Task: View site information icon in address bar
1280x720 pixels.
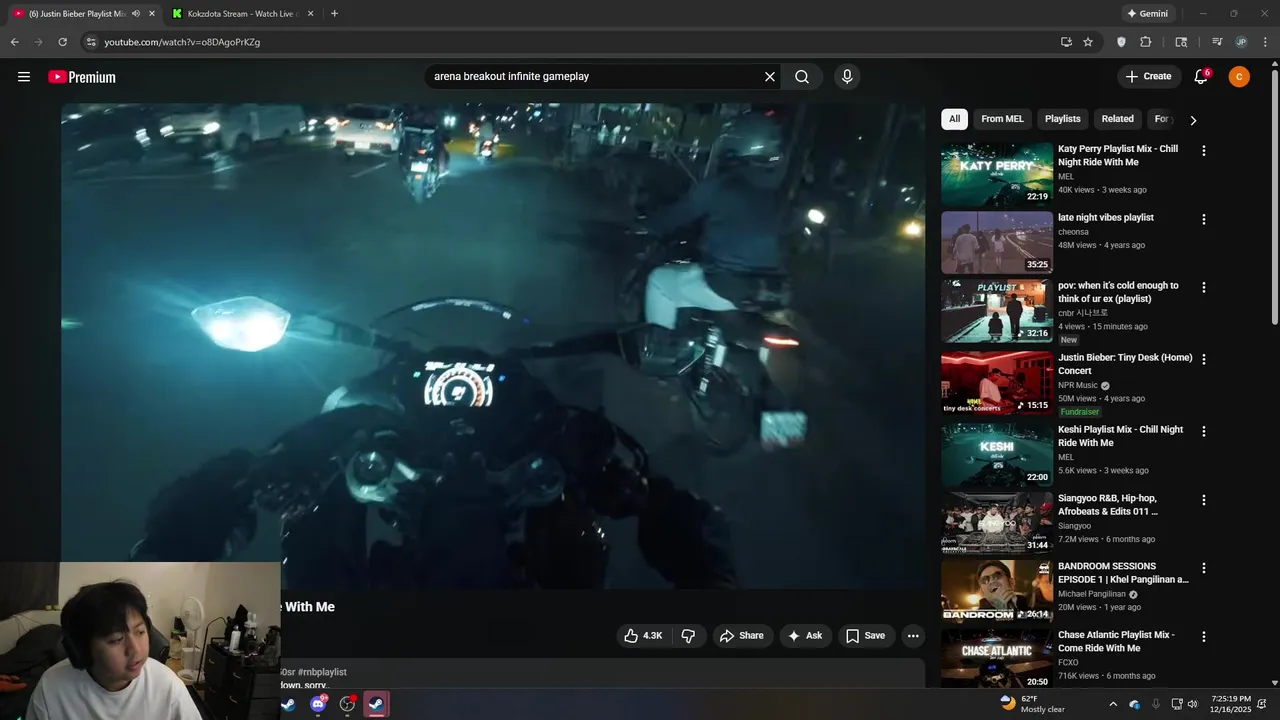Action: point(91,42)
